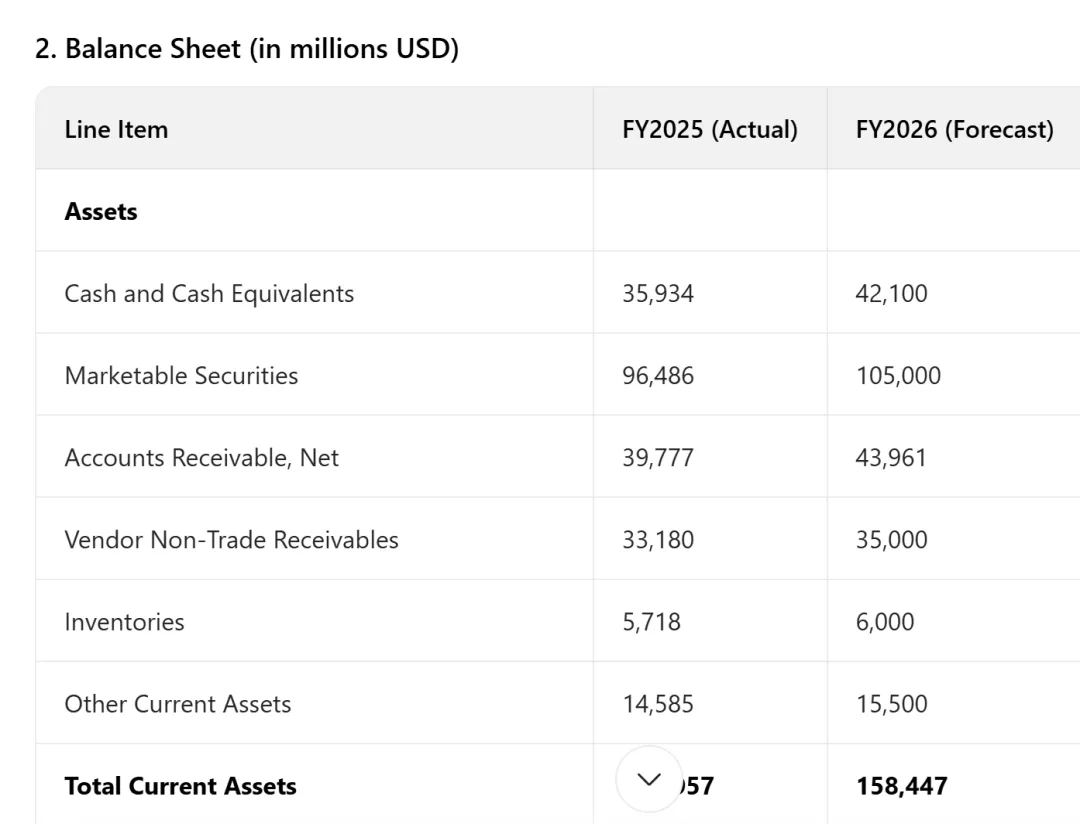1080x824 pixels.
Task: Click the Cash and Cash Equivalents label
Action: [209, 293]
